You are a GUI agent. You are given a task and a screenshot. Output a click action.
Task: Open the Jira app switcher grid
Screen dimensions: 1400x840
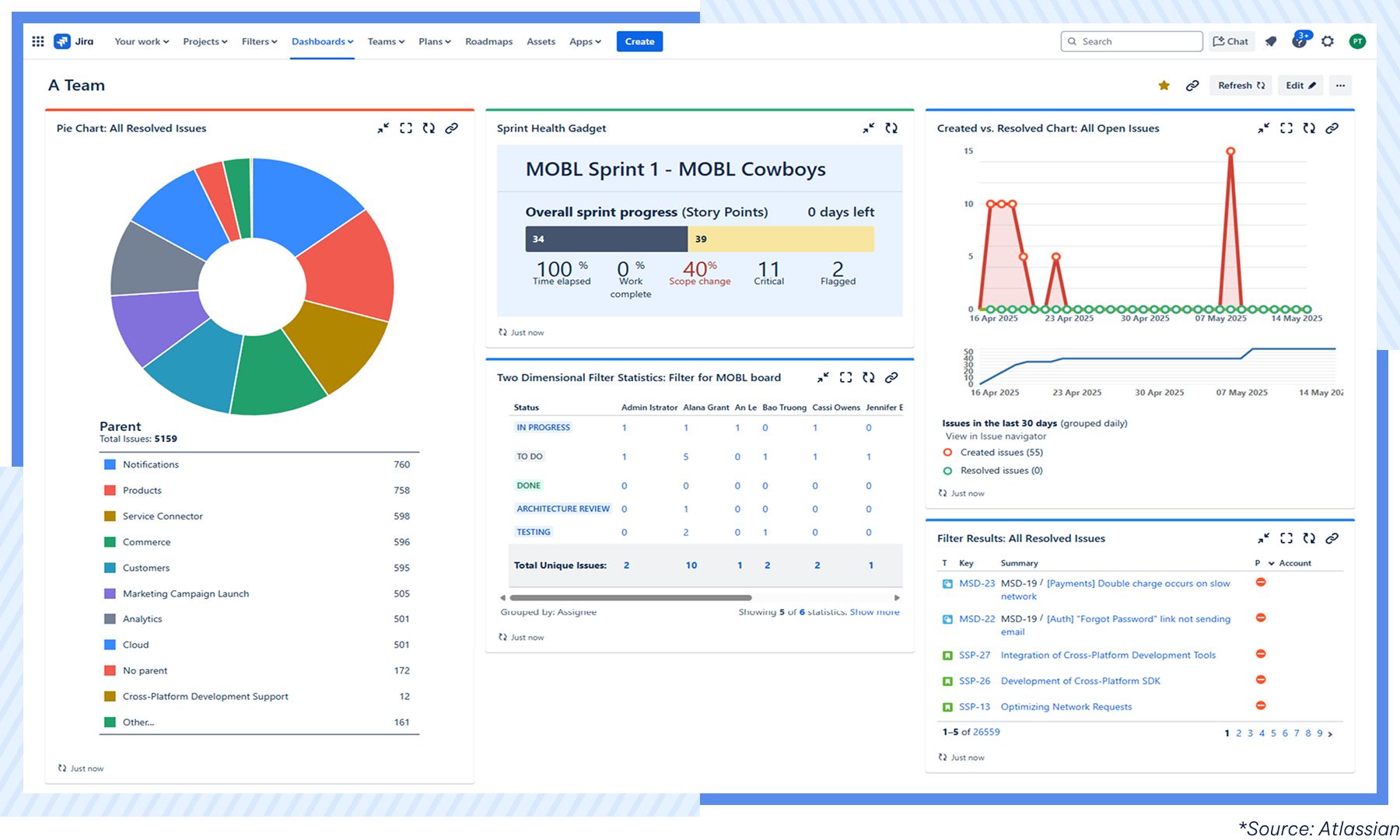[37, 41]
